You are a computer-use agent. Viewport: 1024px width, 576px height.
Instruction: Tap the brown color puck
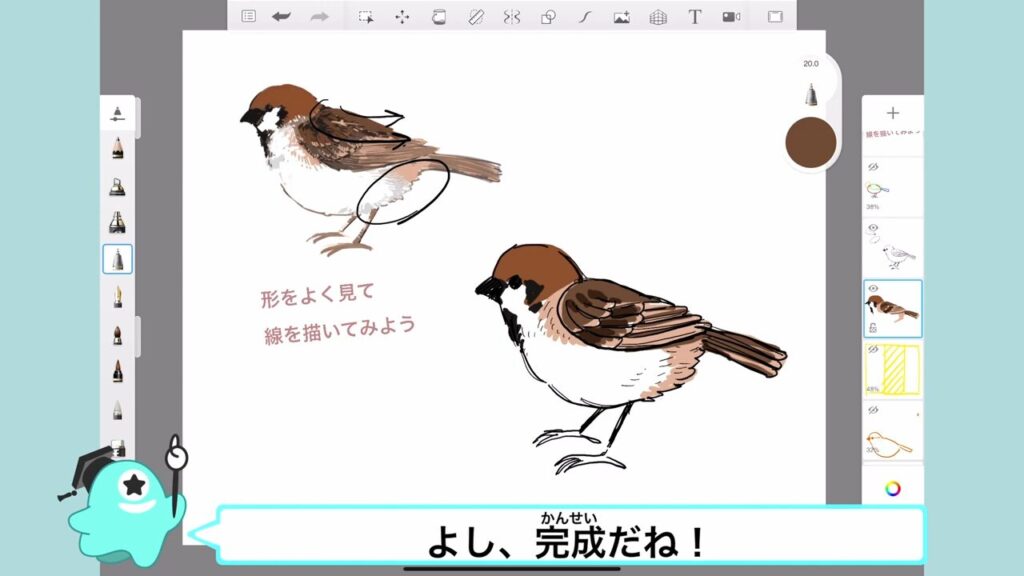tap(811, 141)
